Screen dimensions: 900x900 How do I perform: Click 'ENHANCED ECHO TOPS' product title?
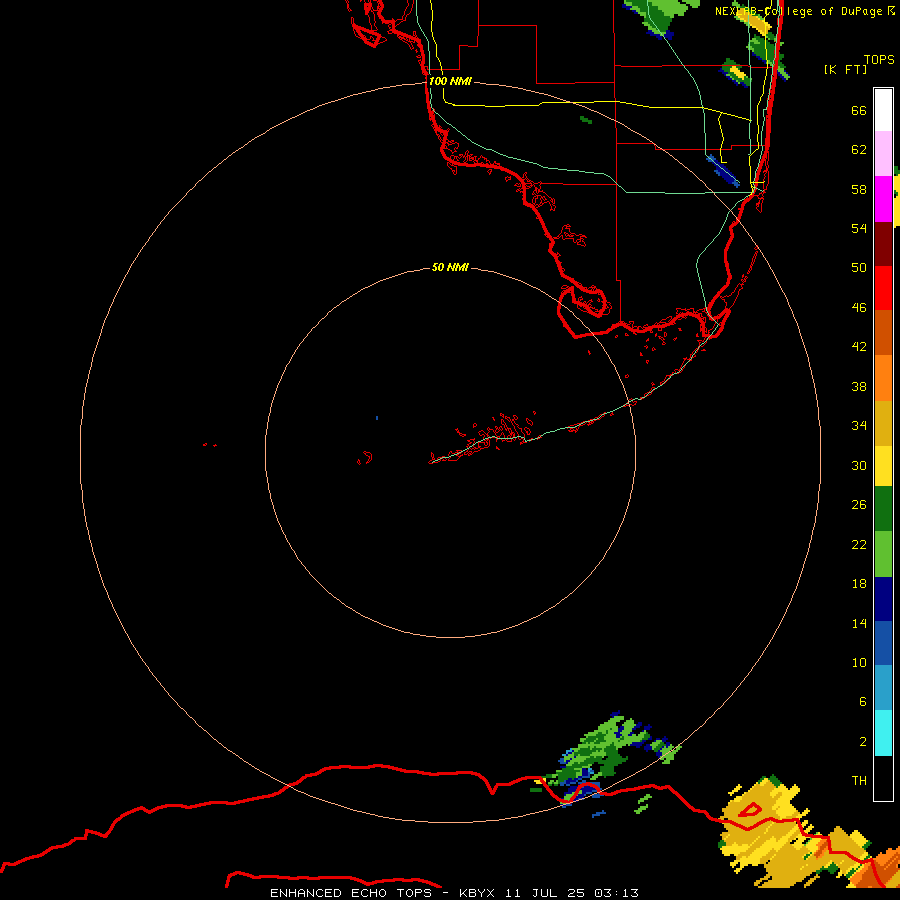[352, 893]
